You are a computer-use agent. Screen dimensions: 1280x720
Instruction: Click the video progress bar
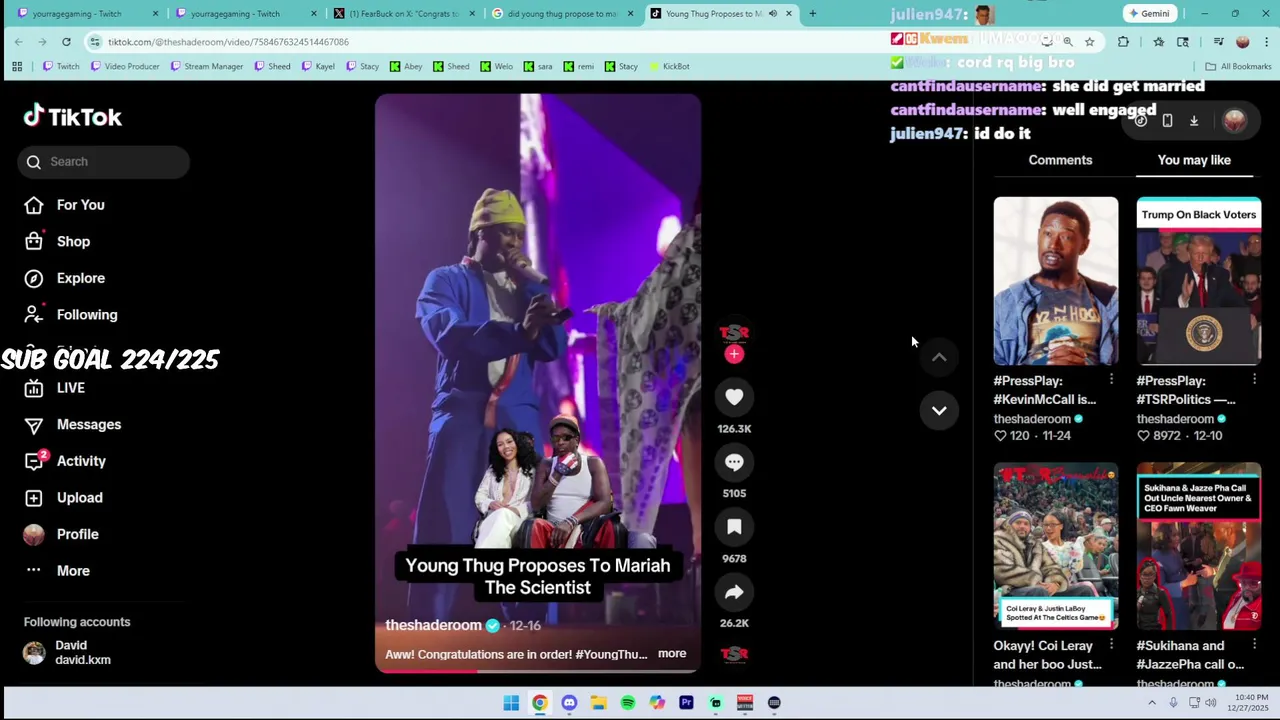click(538, 671)
